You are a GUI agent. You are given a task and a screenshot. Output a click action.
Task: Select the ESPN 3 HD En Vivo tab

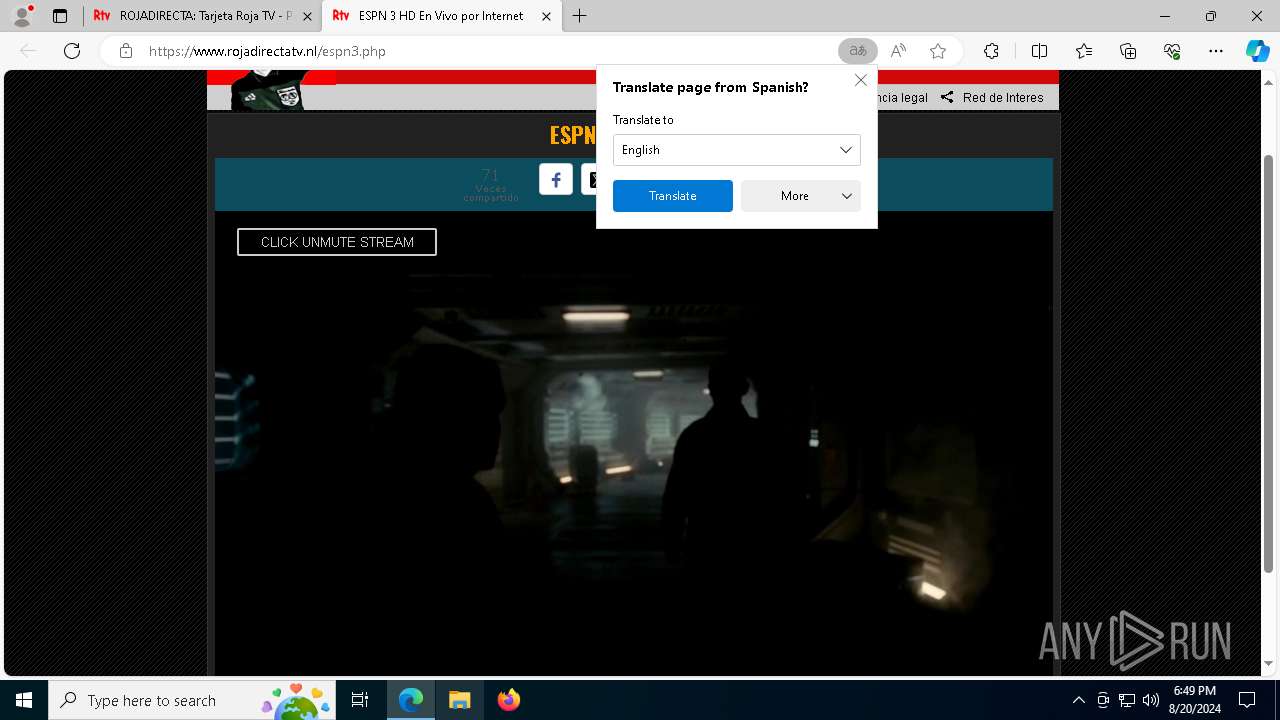pos(441,16)
